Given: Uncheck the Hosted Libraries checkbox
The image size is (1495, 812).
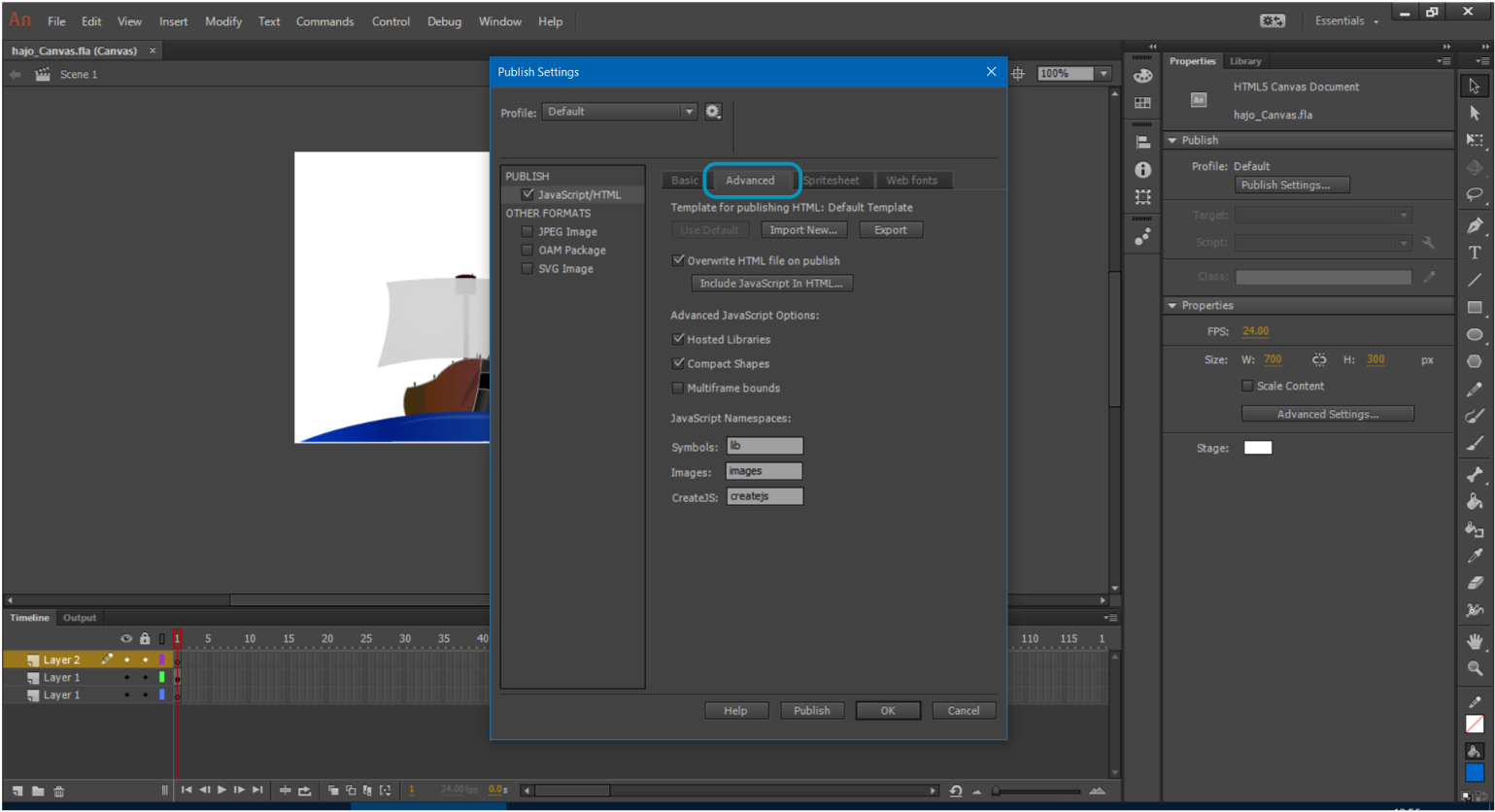Looking at the screenshot, I should (x=678, y=339).
